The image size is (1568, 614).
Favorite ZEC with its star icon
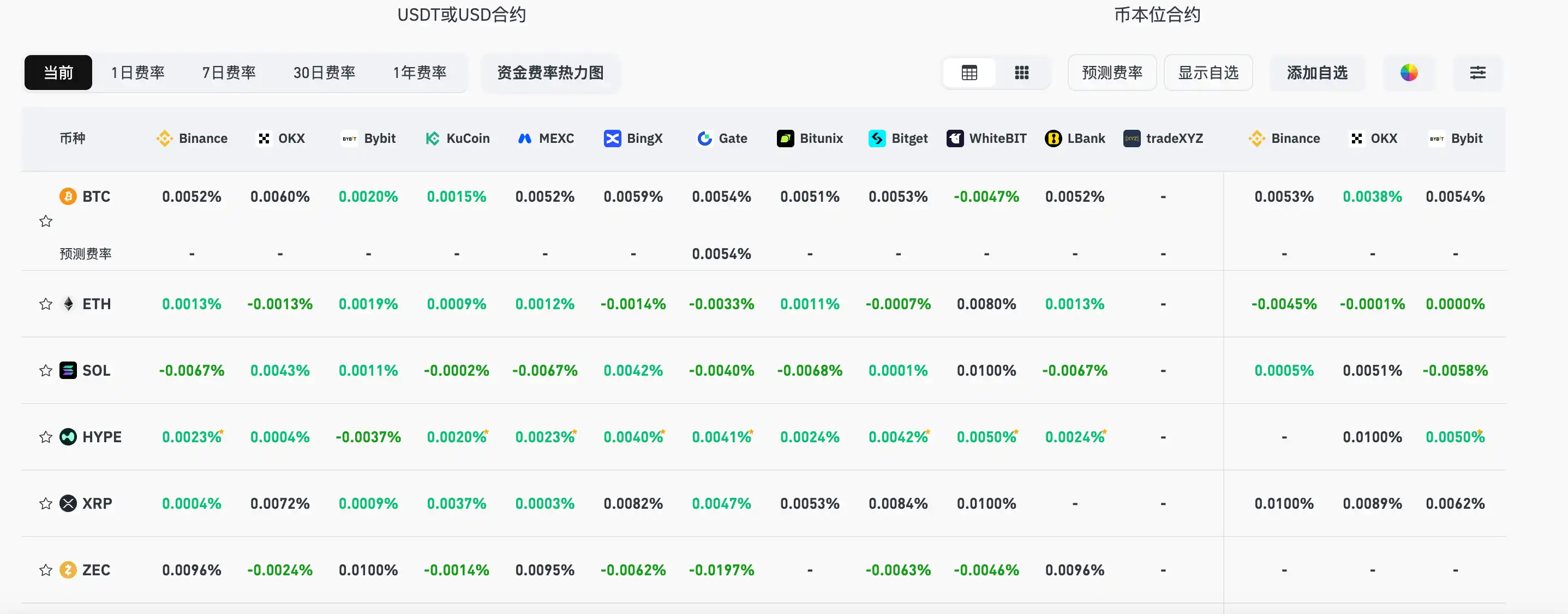pos(46,570)
